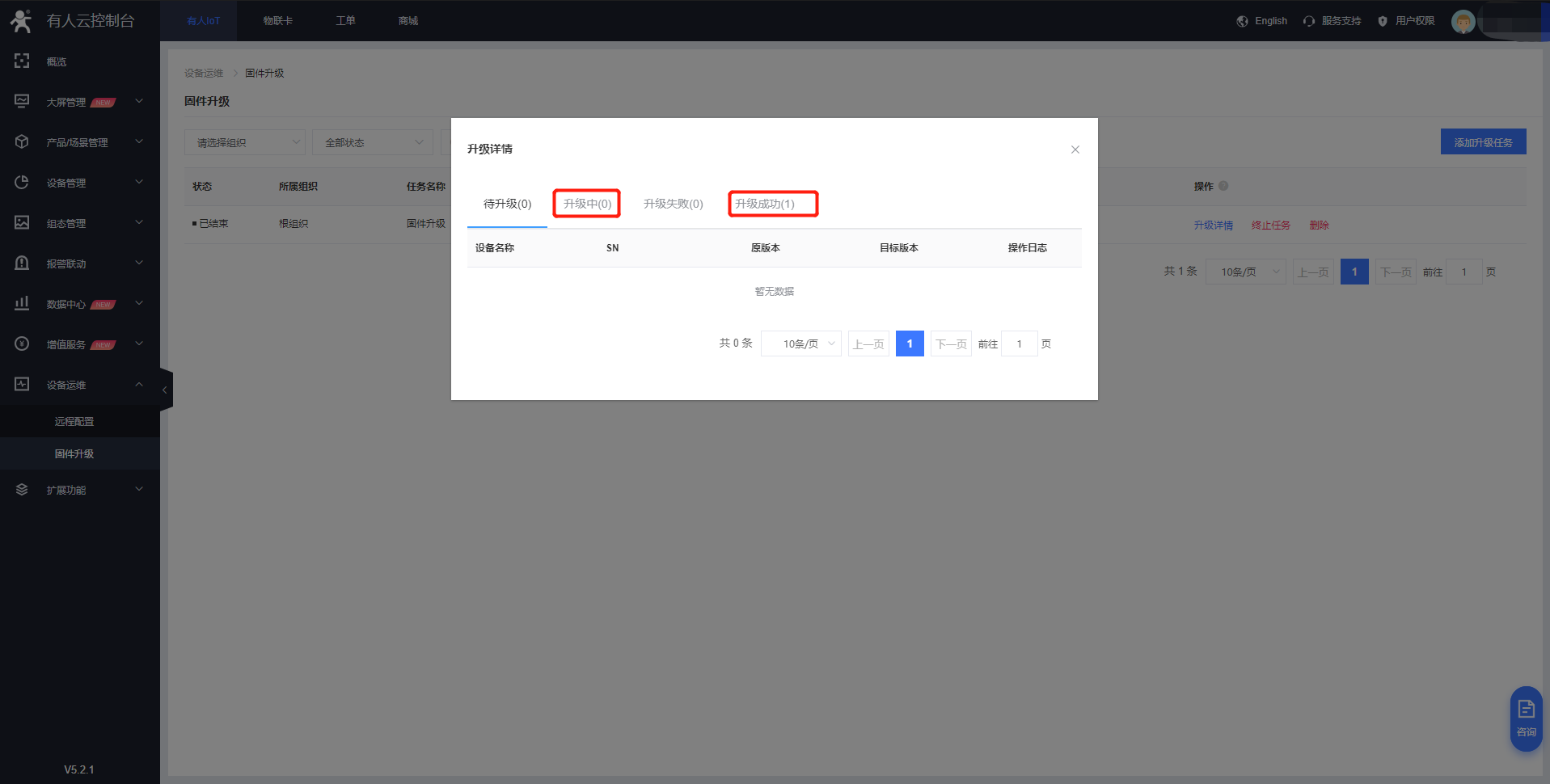Image resolution: width=1550 pixels, height=784 pixels.
Task: Click the help icon beside 操作 column
Action: (1223, 186)
